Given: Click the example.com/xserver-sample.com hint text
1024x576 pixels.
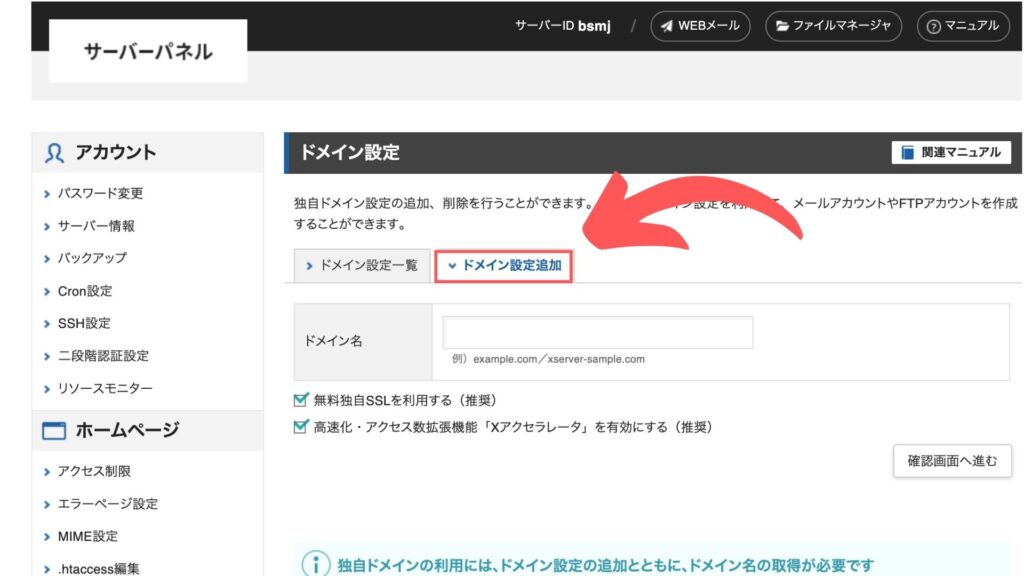Looking at the screenshot, I should (549, 359).
